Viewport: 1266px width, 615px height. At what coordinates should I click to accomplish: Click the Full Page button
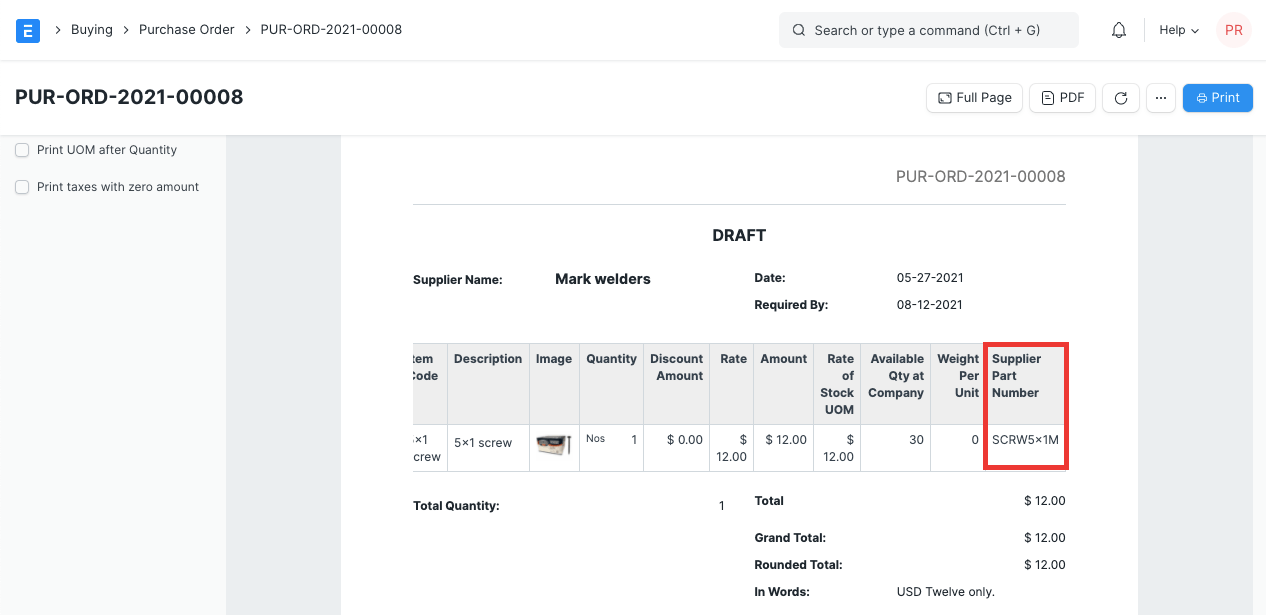(974, 97)
